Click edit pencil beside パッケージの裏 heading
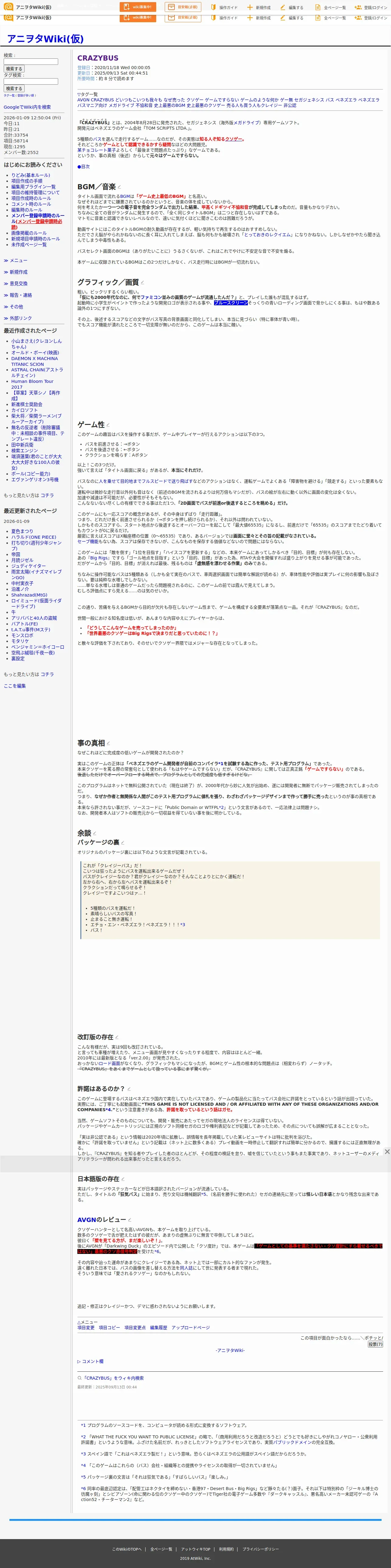Viewport: 391px width, 1568px height. point(122,843)
